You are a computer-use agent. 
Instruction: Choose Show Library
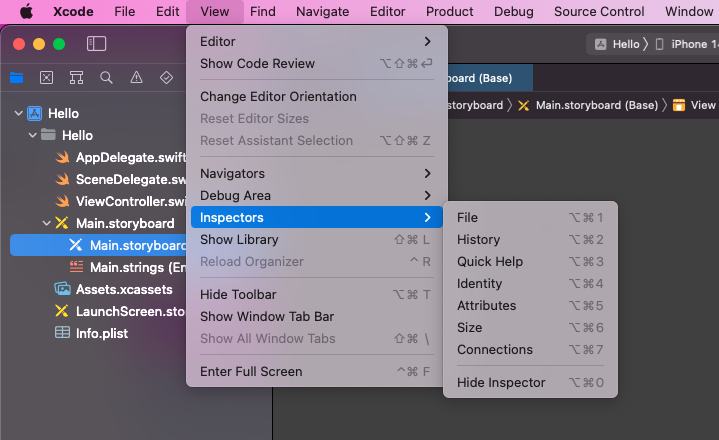[x=316, y=239]
